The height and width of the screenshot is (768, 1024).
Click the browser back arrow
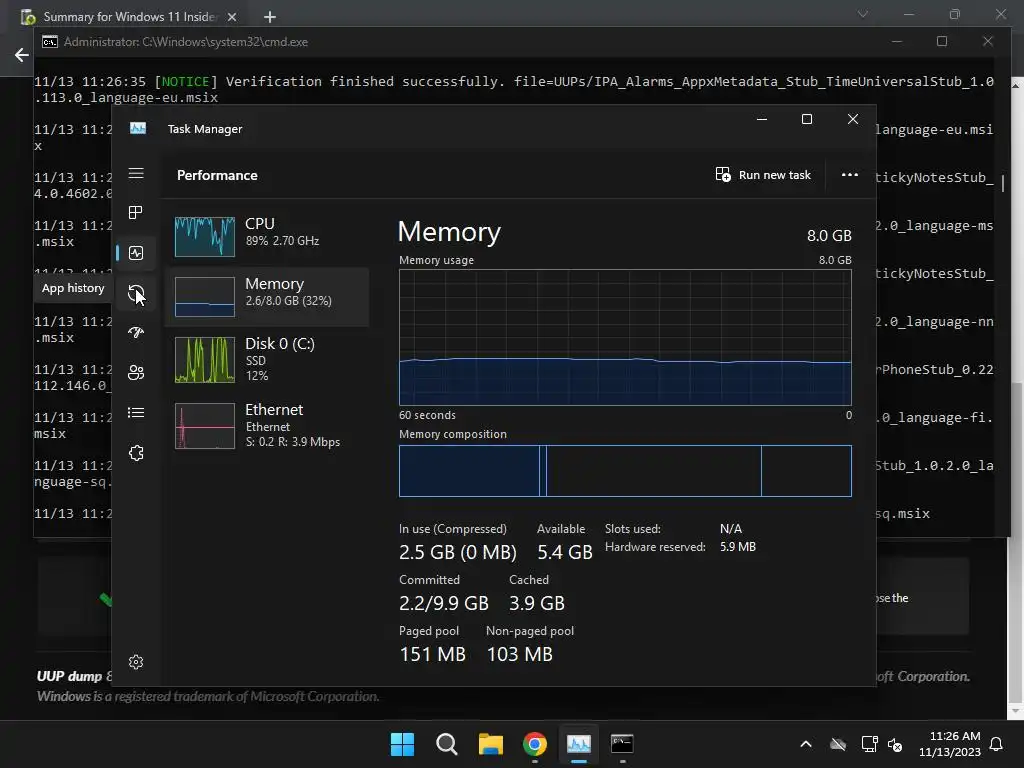point(22,56)
